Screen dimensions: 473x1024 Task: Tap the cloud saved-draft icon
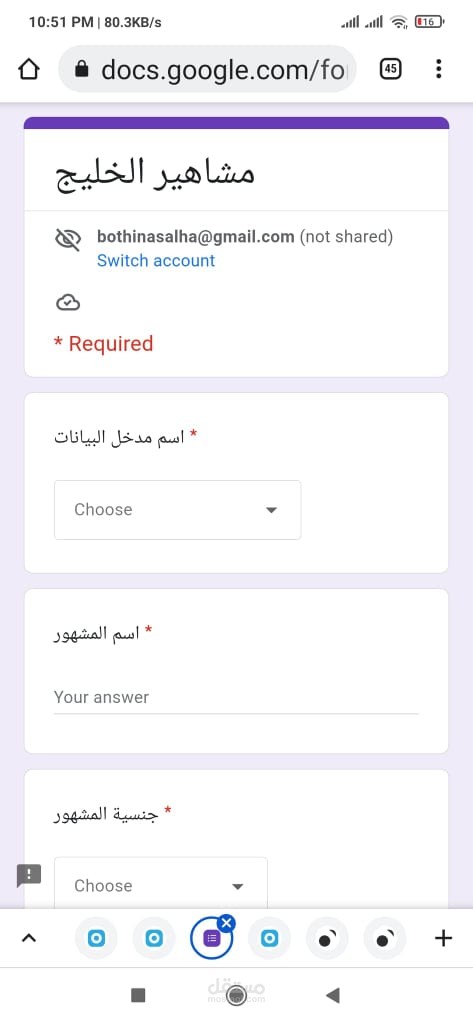pos(68,302)
